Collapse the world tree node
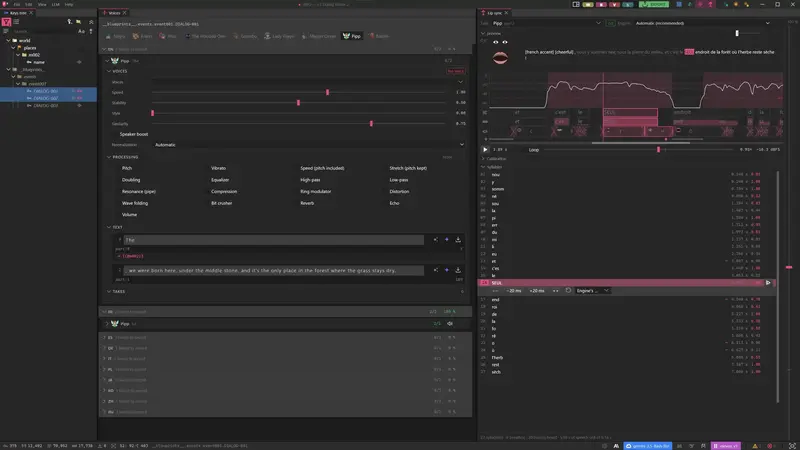800x450 pixels. pyautogui.click(x=9, y=40)
